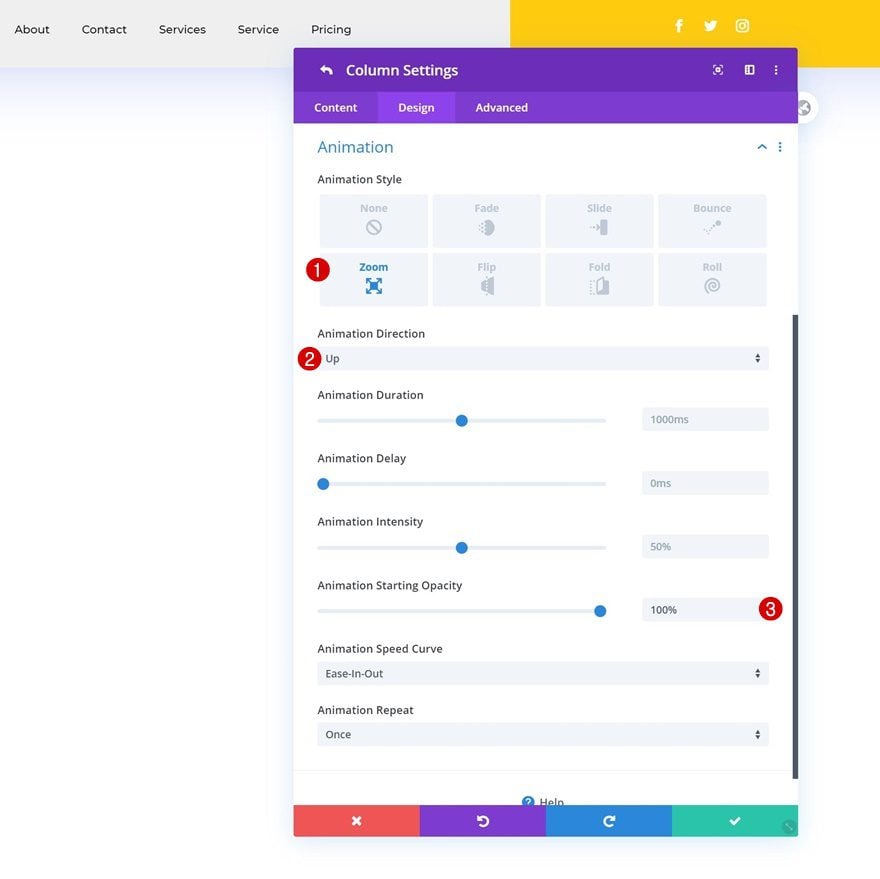Click the Animation Duration slider handle
Image resolution: width=880 pixels, height=879 pixels.
461,420
